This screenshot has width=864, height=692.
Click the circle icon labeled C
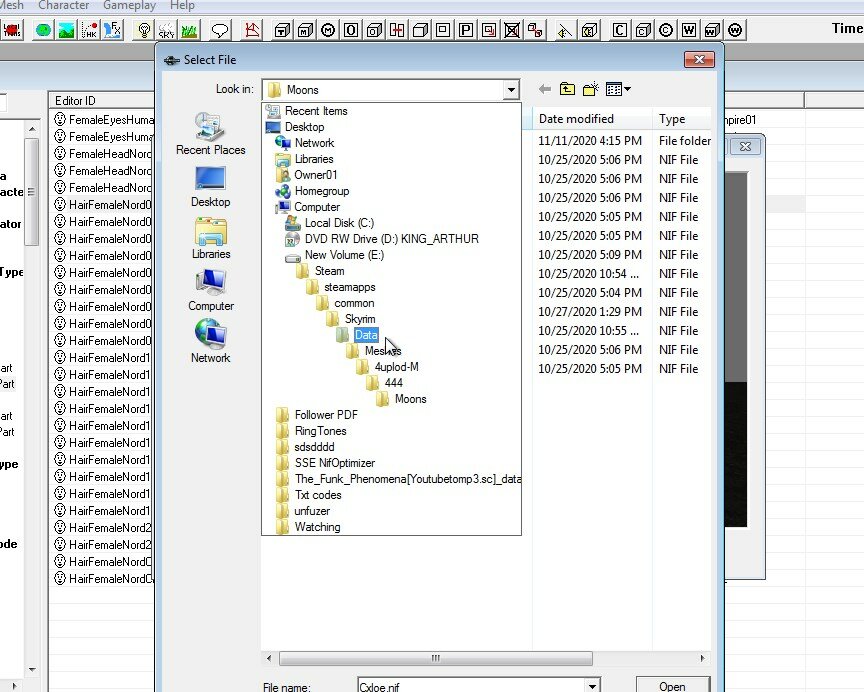point(666,30)
